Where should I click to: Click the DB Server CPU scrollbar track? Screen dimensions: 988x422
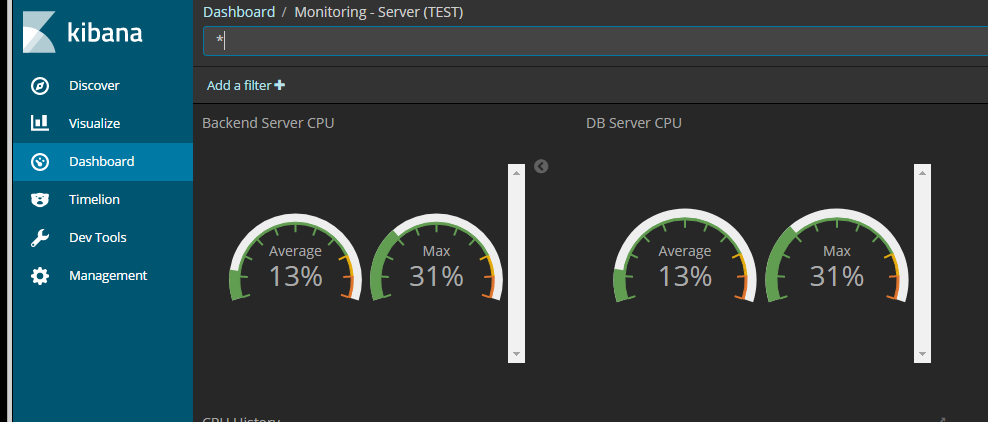point(922,263)
